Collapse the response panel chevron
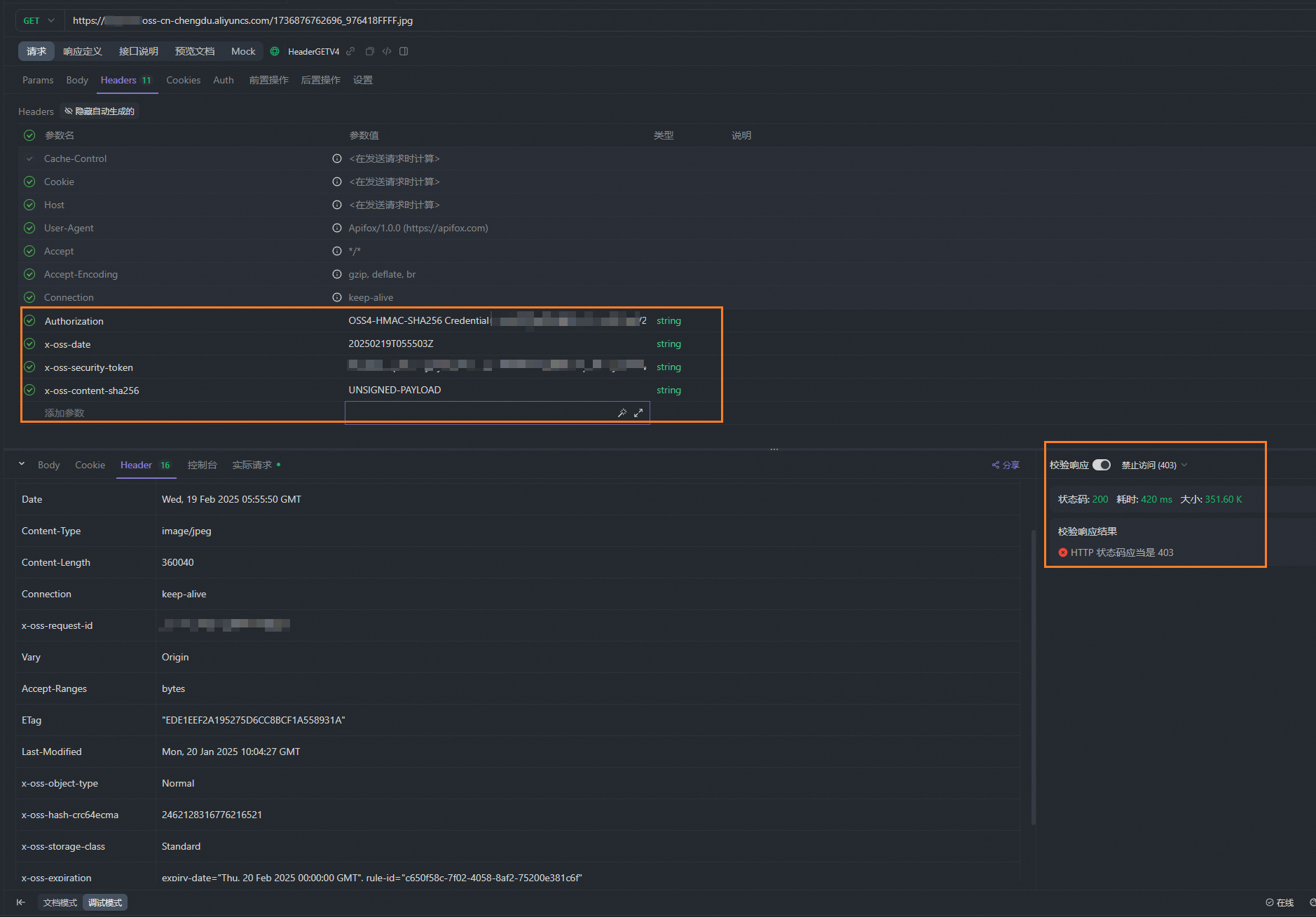The height and width of the screenshot is (917, 1316). 22,464
